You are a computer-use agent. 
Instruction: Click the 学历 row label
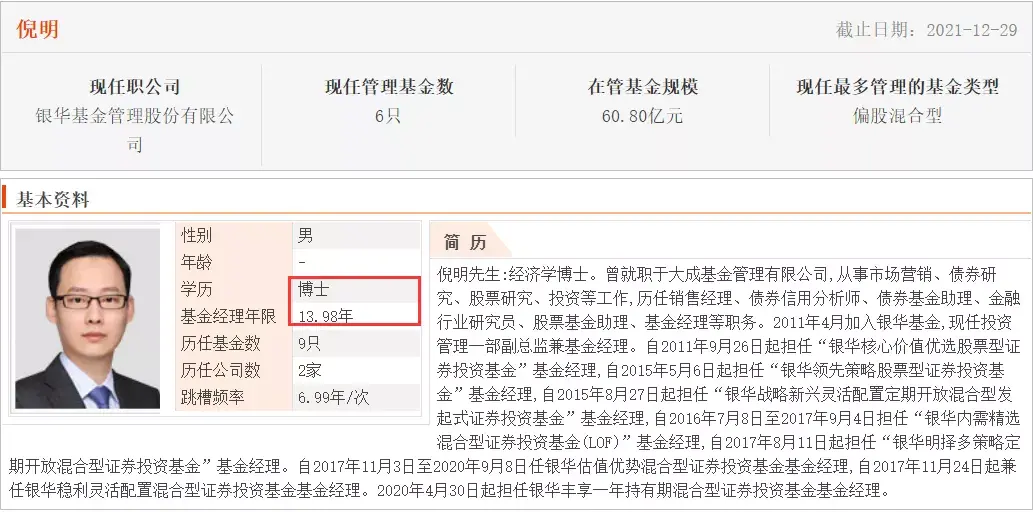(196, 289)
